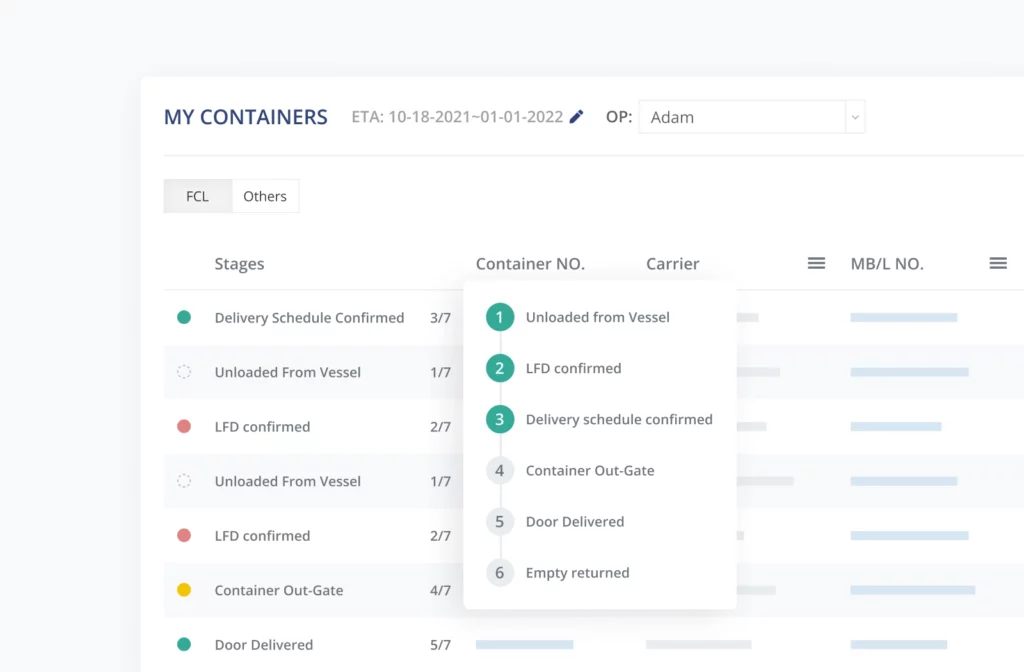Click the ETA date range text
1024x672 pixels.
pos(457,117)
